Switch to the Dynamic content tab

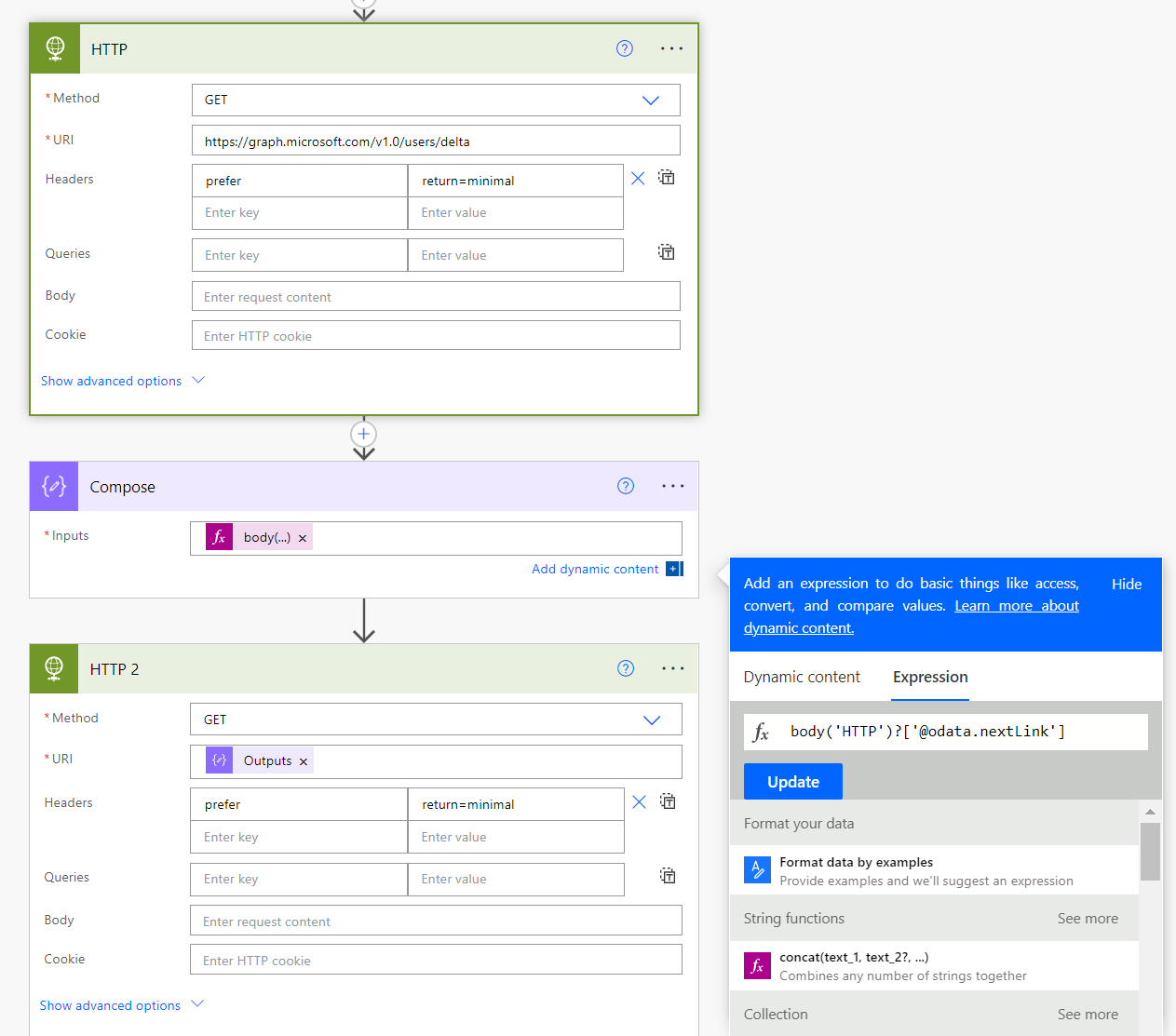click(802, 677)
